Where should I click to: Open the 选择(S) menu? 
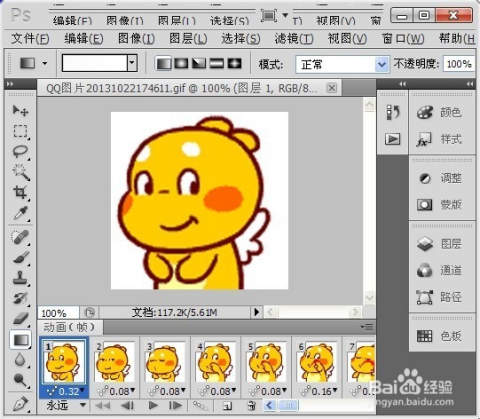coord(241,39)
